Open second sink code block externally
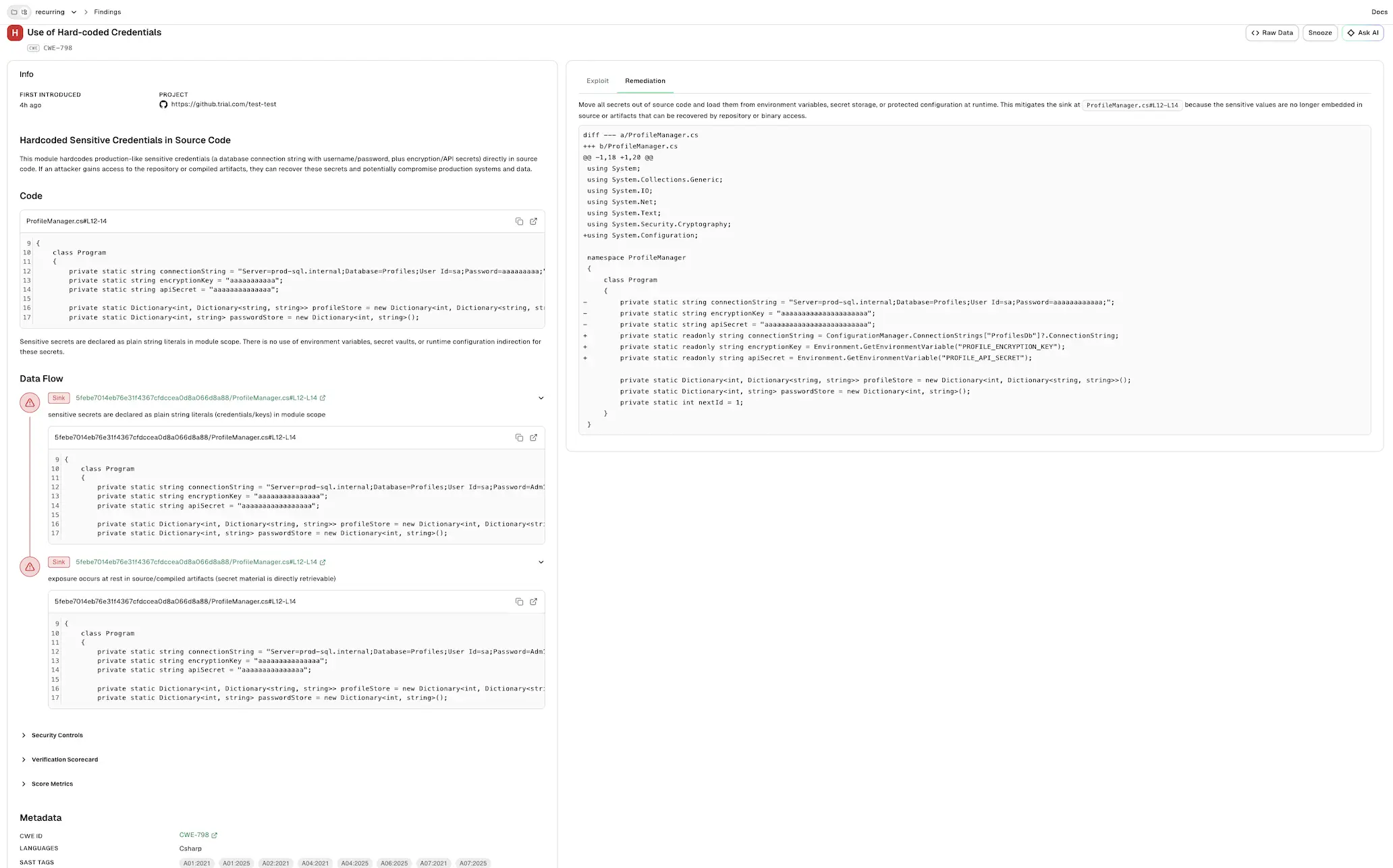The image size is (1393, 868). coord(533,601)
